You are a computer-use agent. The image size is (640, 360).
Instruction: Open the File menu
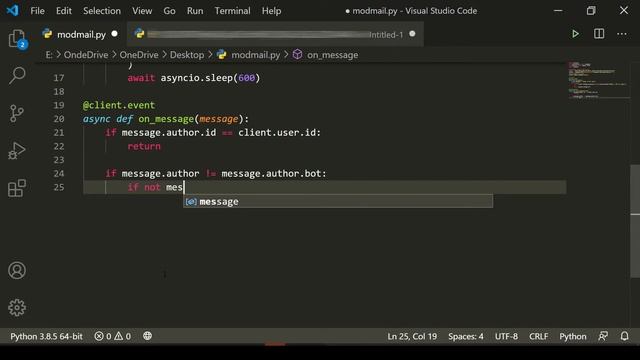[38, 11]
